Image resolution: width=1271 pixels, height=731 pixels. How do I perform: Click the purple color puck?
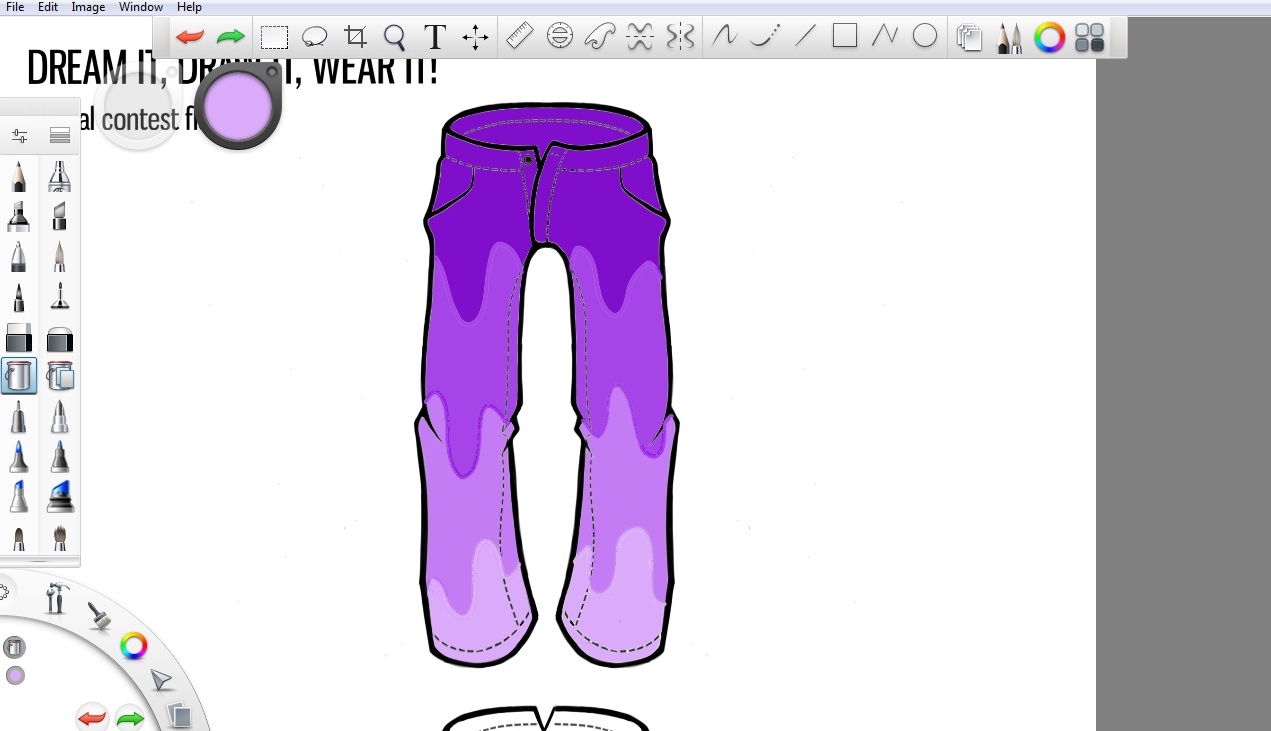click(x=238, y=106)
